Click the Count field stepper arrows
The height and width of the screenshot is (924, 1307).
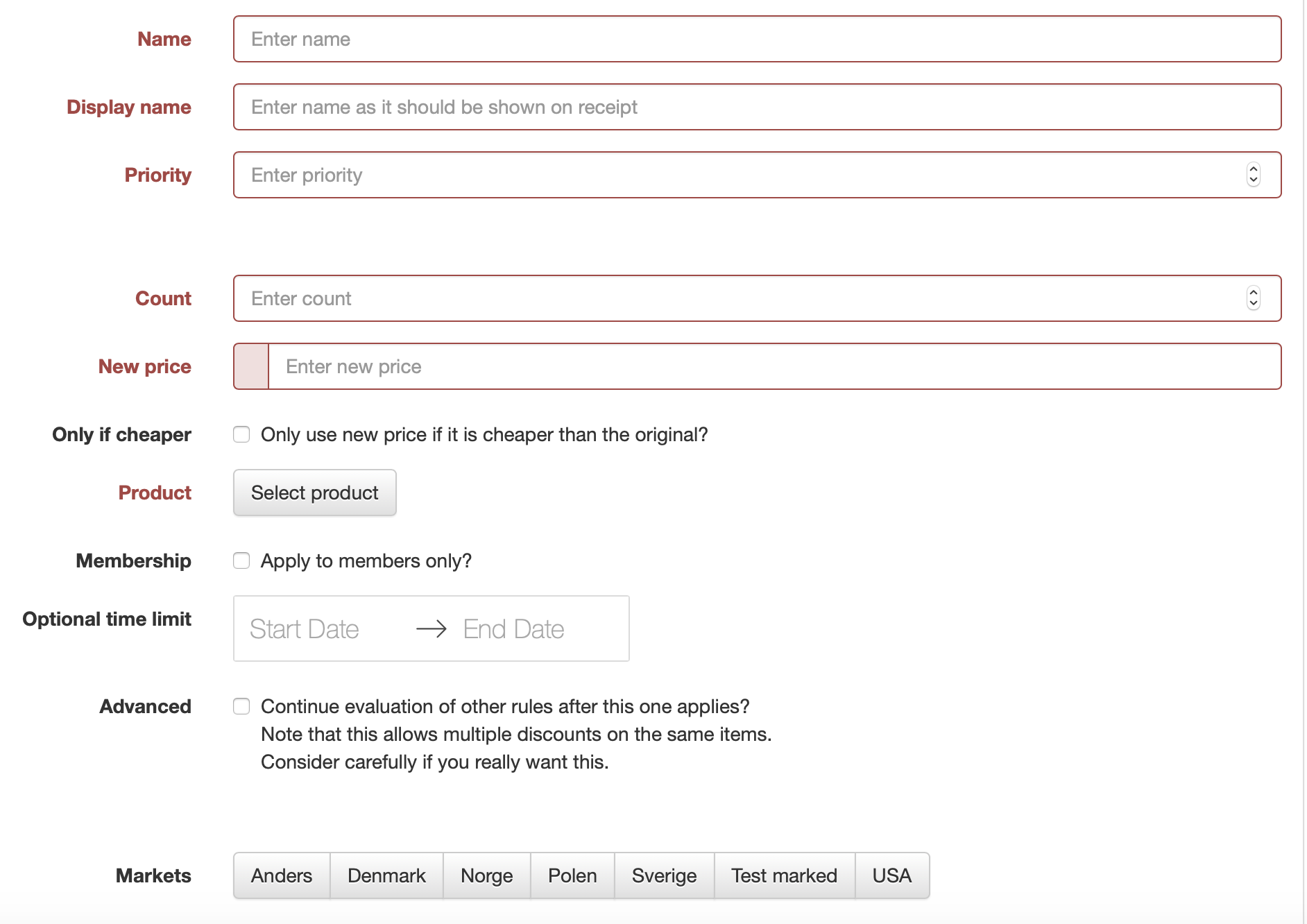coord(1253,298)
